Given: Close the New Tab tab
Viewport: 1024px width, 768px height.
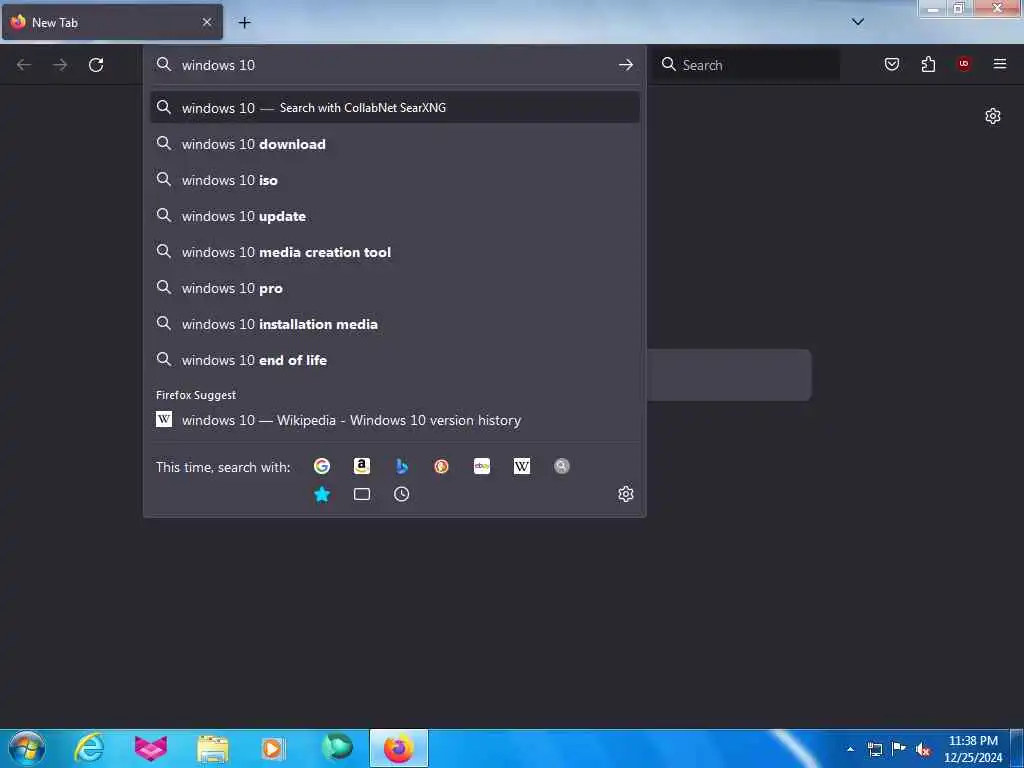Looking at the screenshot, I should click(207, 22).
